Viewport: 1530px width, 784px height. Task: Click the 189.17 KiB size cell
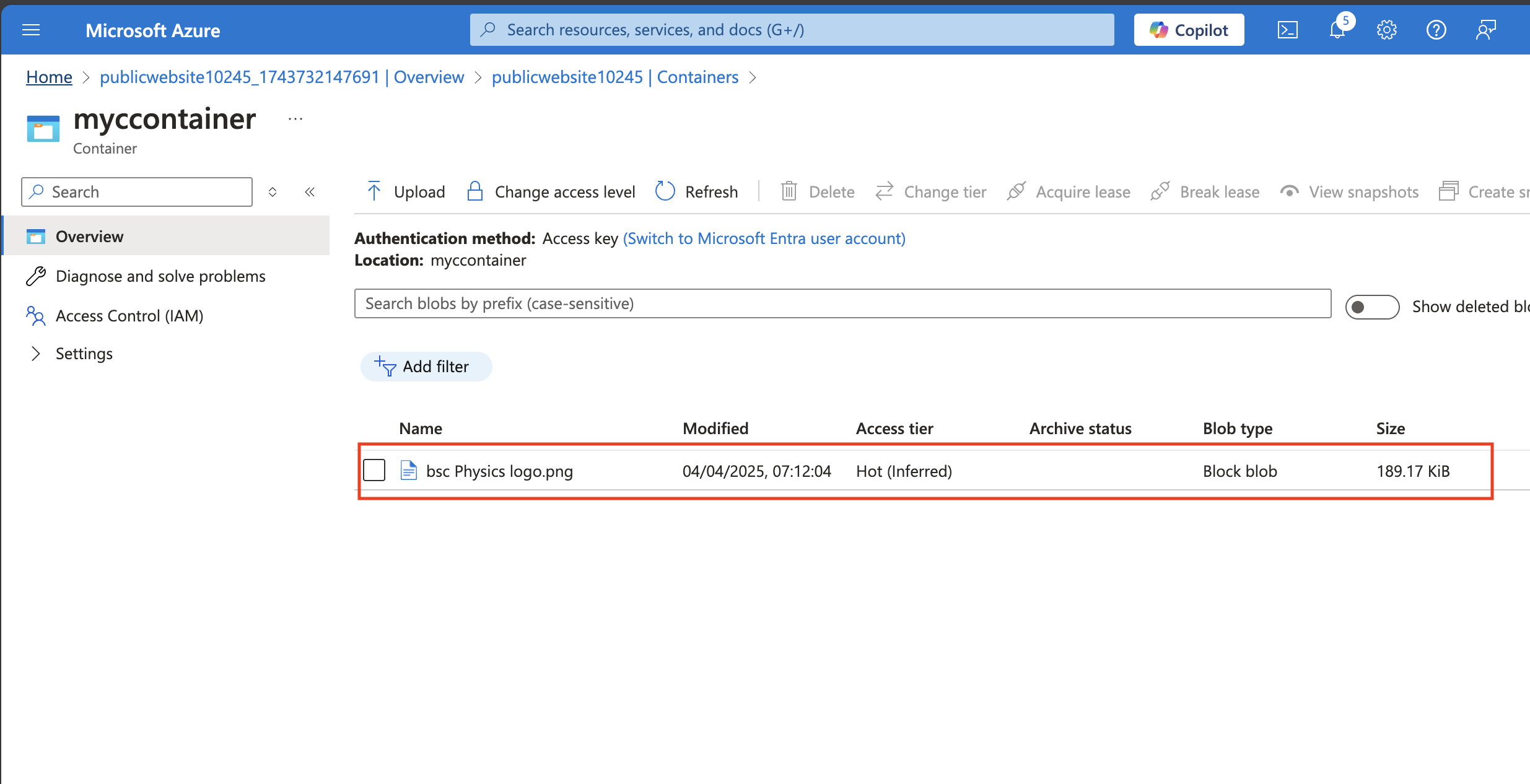[1414, 471]
